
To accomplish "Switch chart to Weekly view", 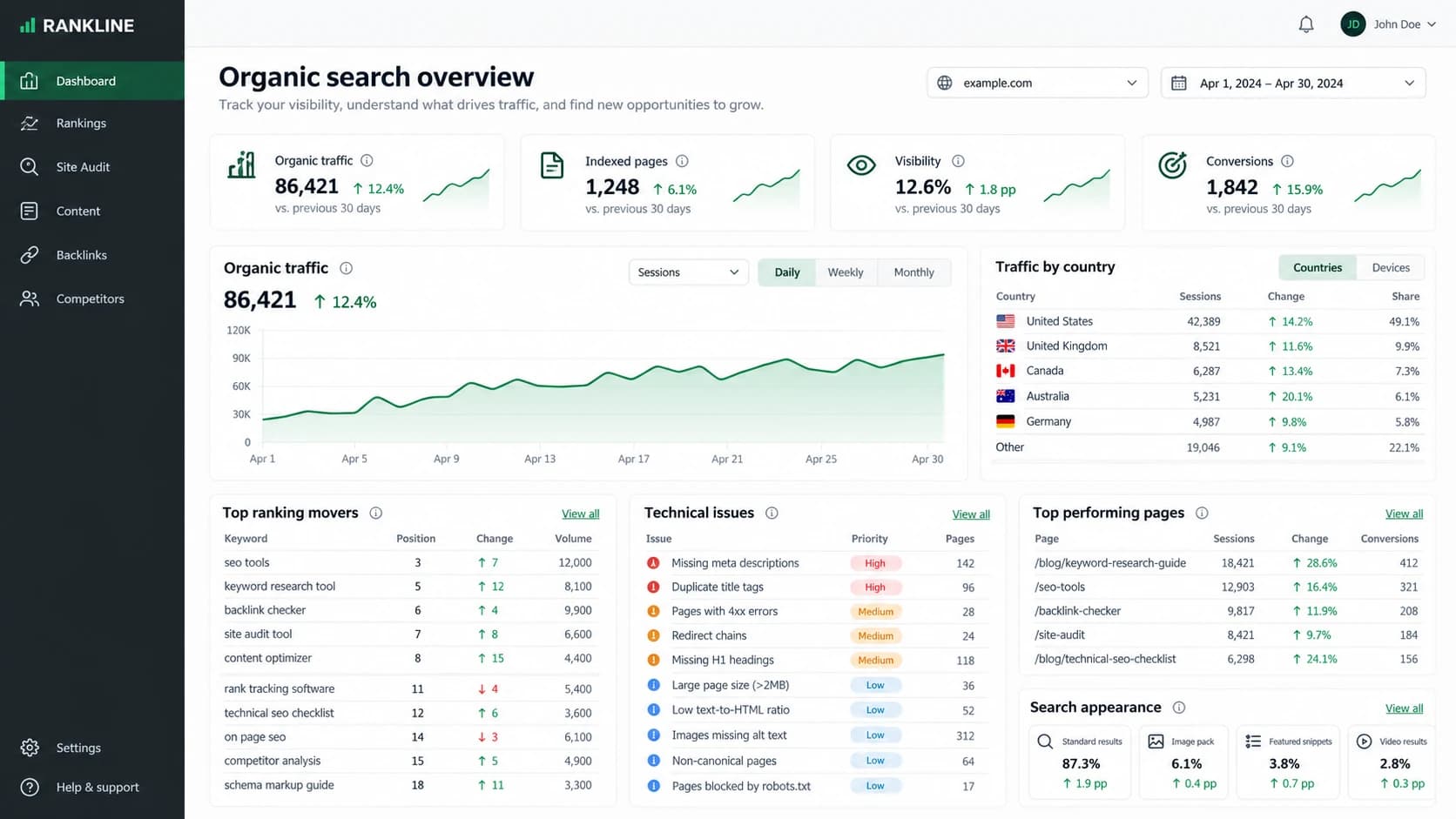I will 846,272.
